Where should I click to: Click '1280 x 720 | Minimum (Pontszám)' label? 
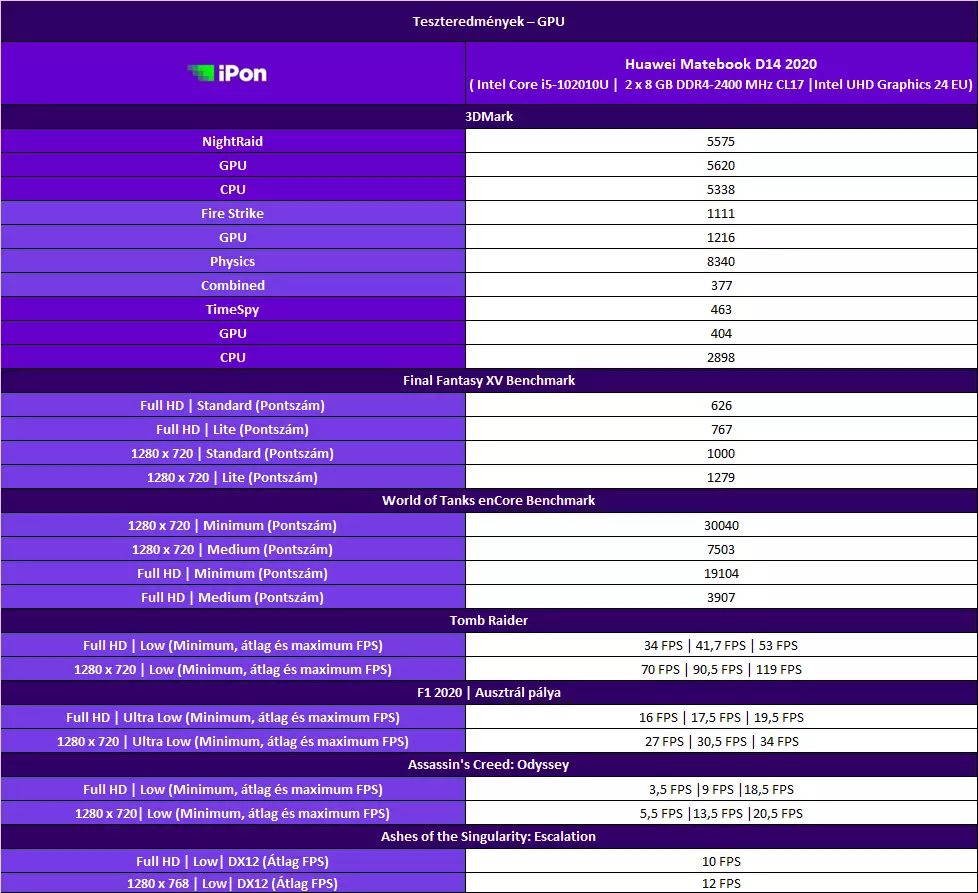coord(232,526)
